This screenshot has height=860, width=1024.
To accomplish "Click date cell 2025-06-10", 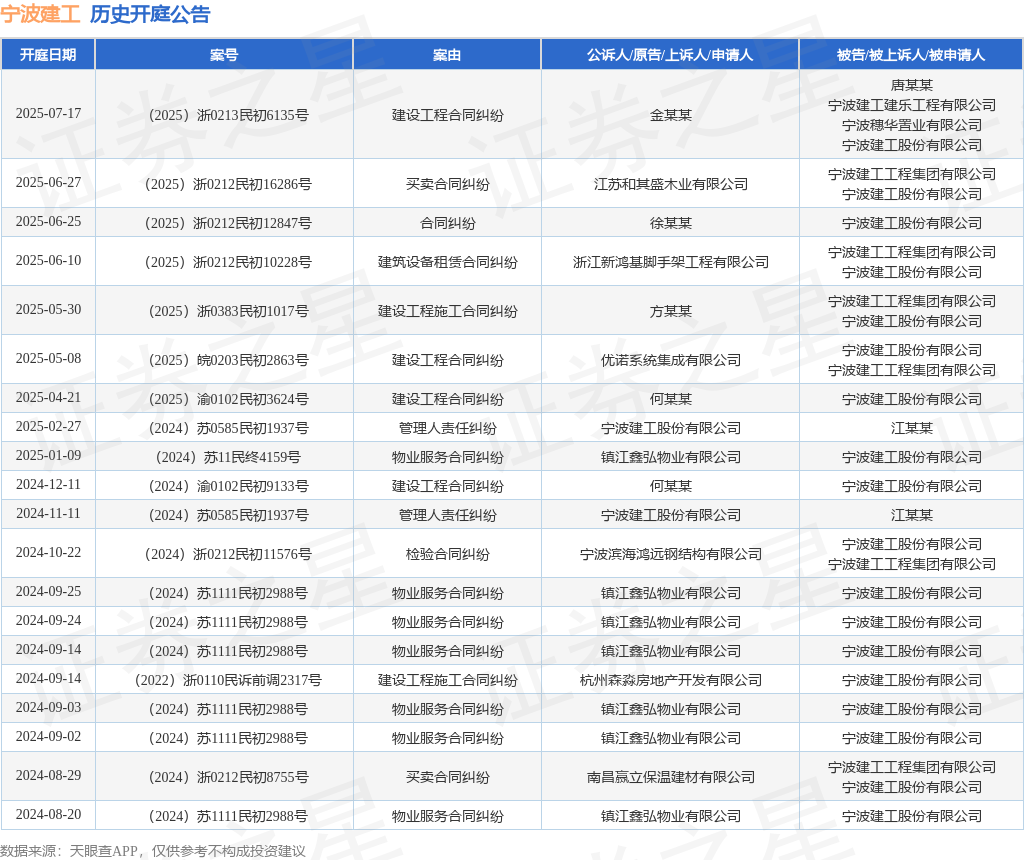I will coord(48,261).
